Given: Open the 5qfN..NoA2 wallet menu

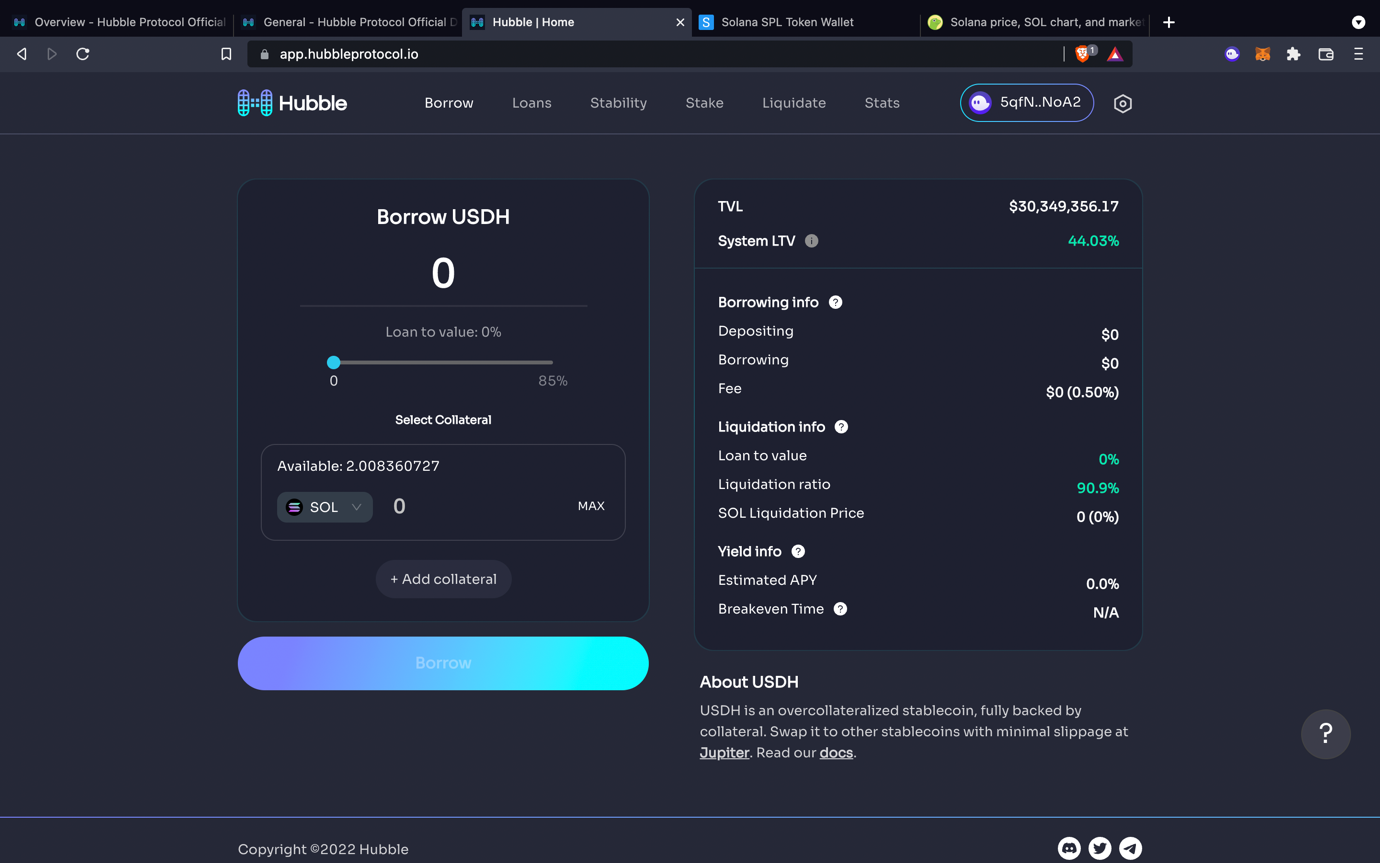Looking at the screenshot, I should pos(1026,103).
